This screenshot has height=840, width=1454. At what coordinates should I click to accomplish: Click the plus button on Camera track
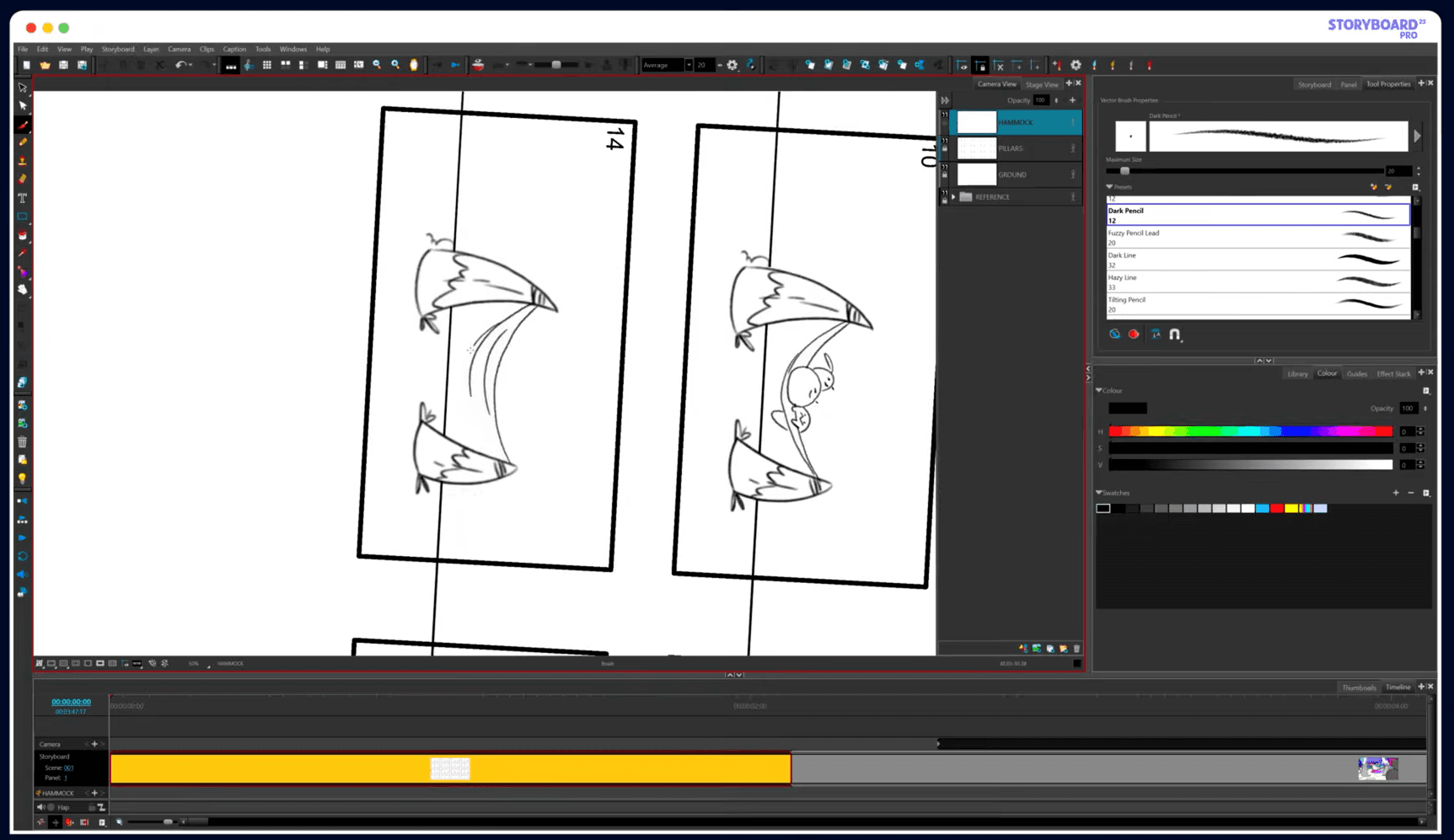(94, 744)
